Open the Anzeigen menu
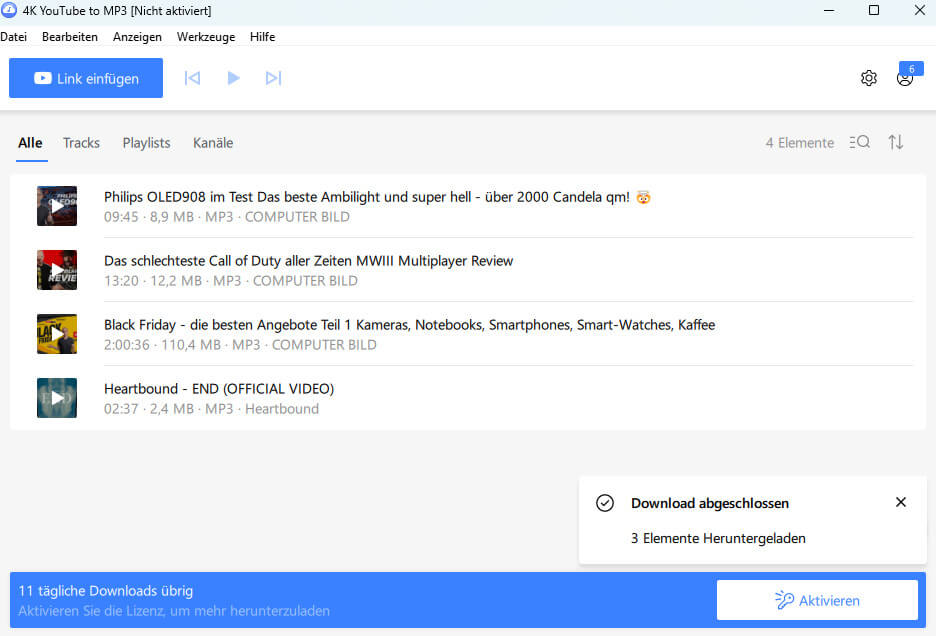936x636 pixels. tap(137, 37)
